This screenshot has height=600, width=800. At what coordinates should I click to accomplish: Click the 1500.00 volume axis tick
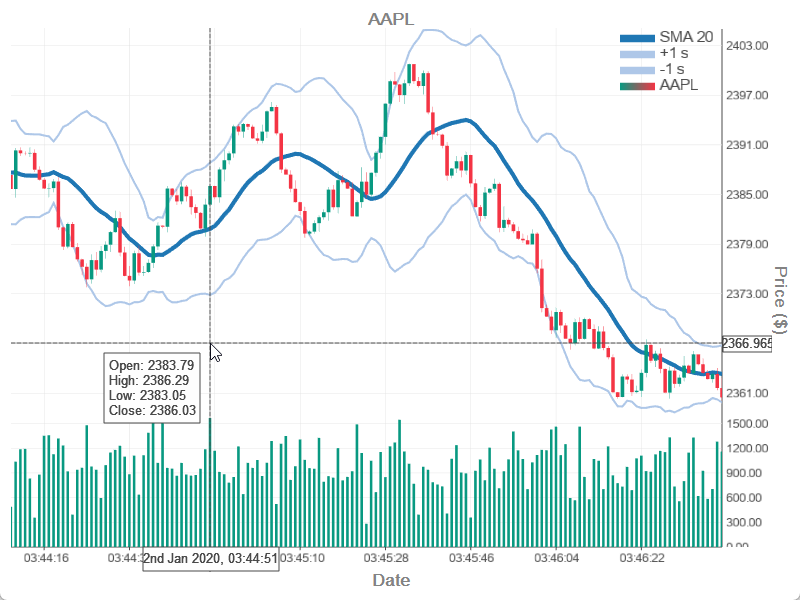747,424
